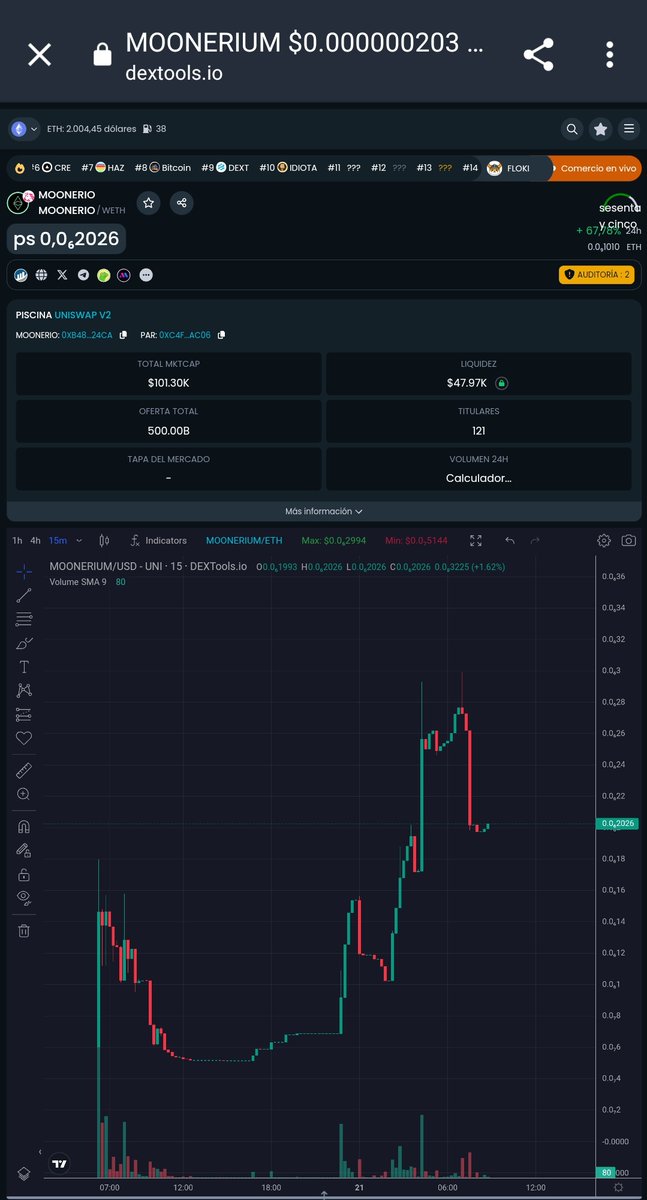Open the token Telegram link

pyautogui.click(x=83, y=274)
